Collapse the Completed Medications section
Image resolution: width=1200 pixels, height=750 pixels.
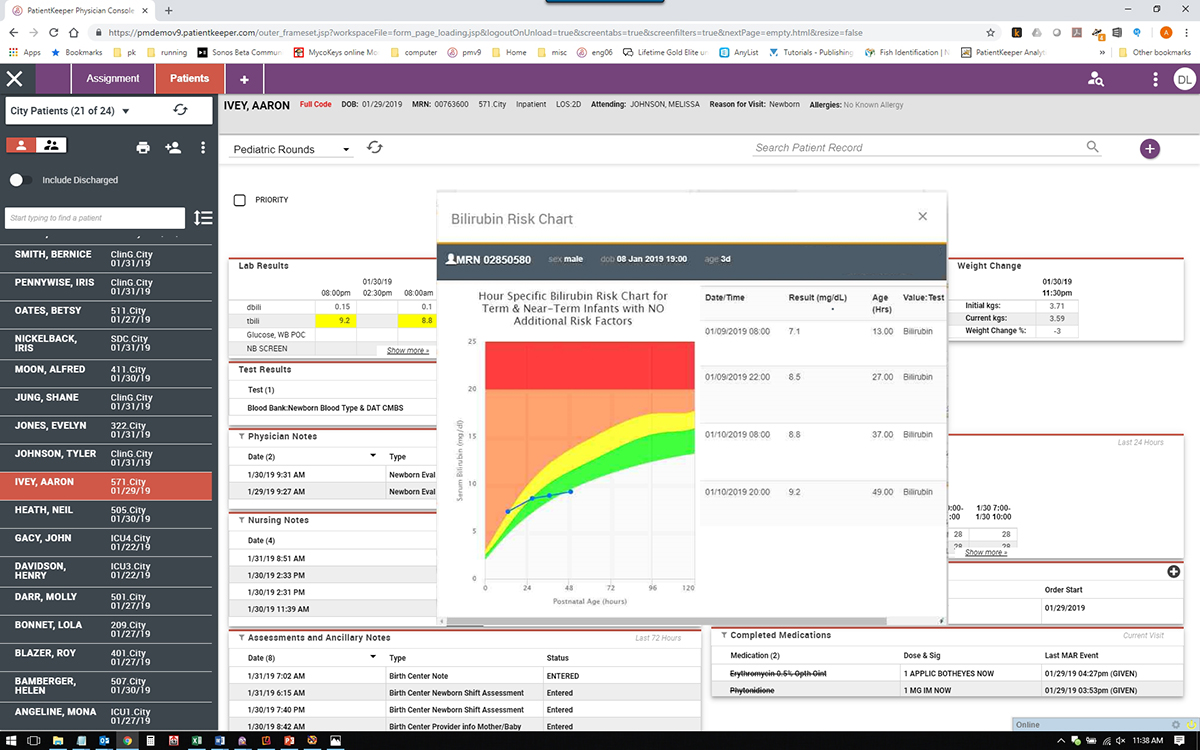(723, 635)
